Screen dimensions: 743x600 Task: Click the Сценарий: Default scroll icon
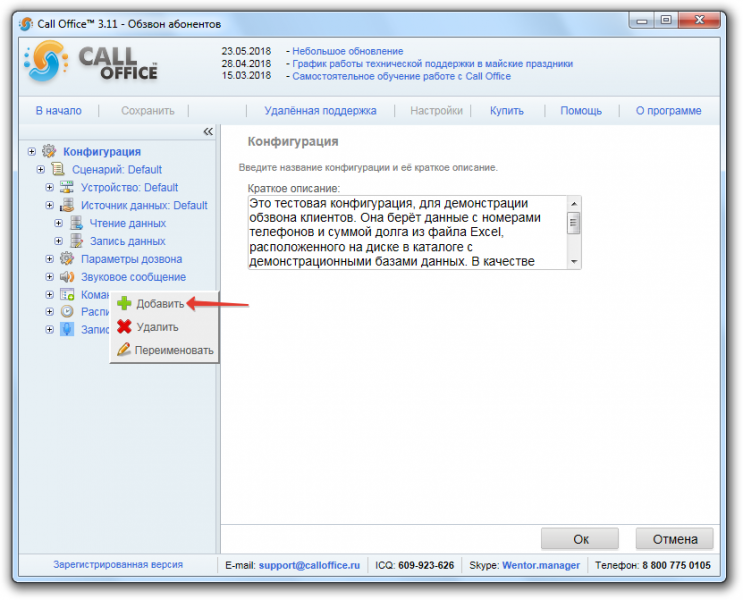click(x=58, y=169)
